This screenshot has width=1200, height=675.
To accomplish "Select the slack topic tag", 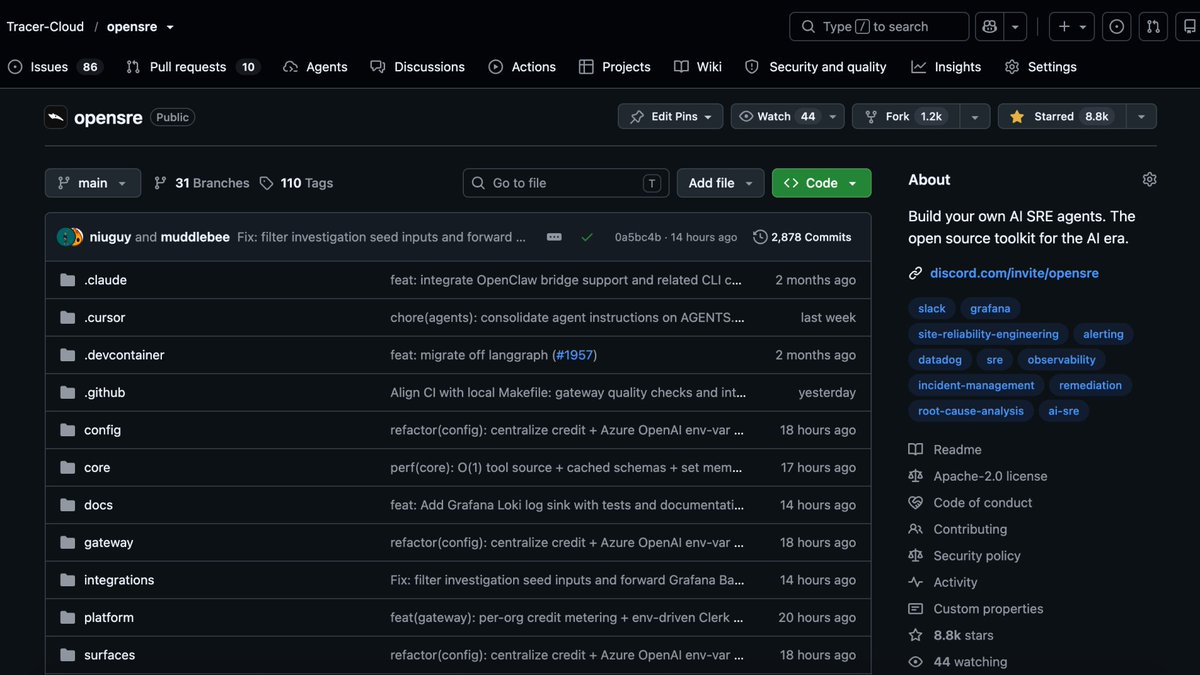I will tap(932, 309).
